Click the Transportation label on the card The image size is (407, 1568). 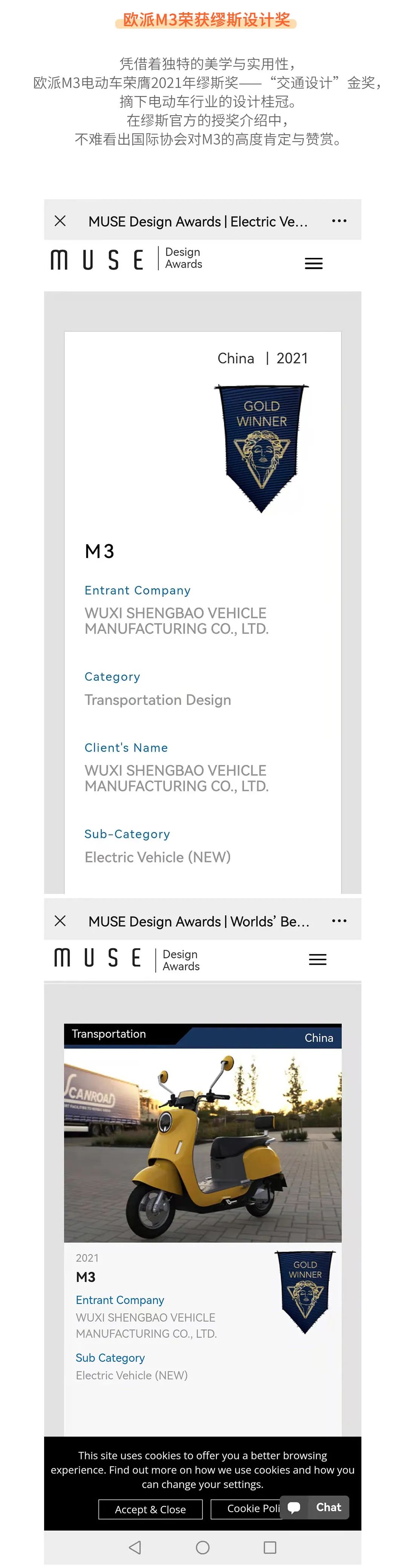(x=109, y=1034)
